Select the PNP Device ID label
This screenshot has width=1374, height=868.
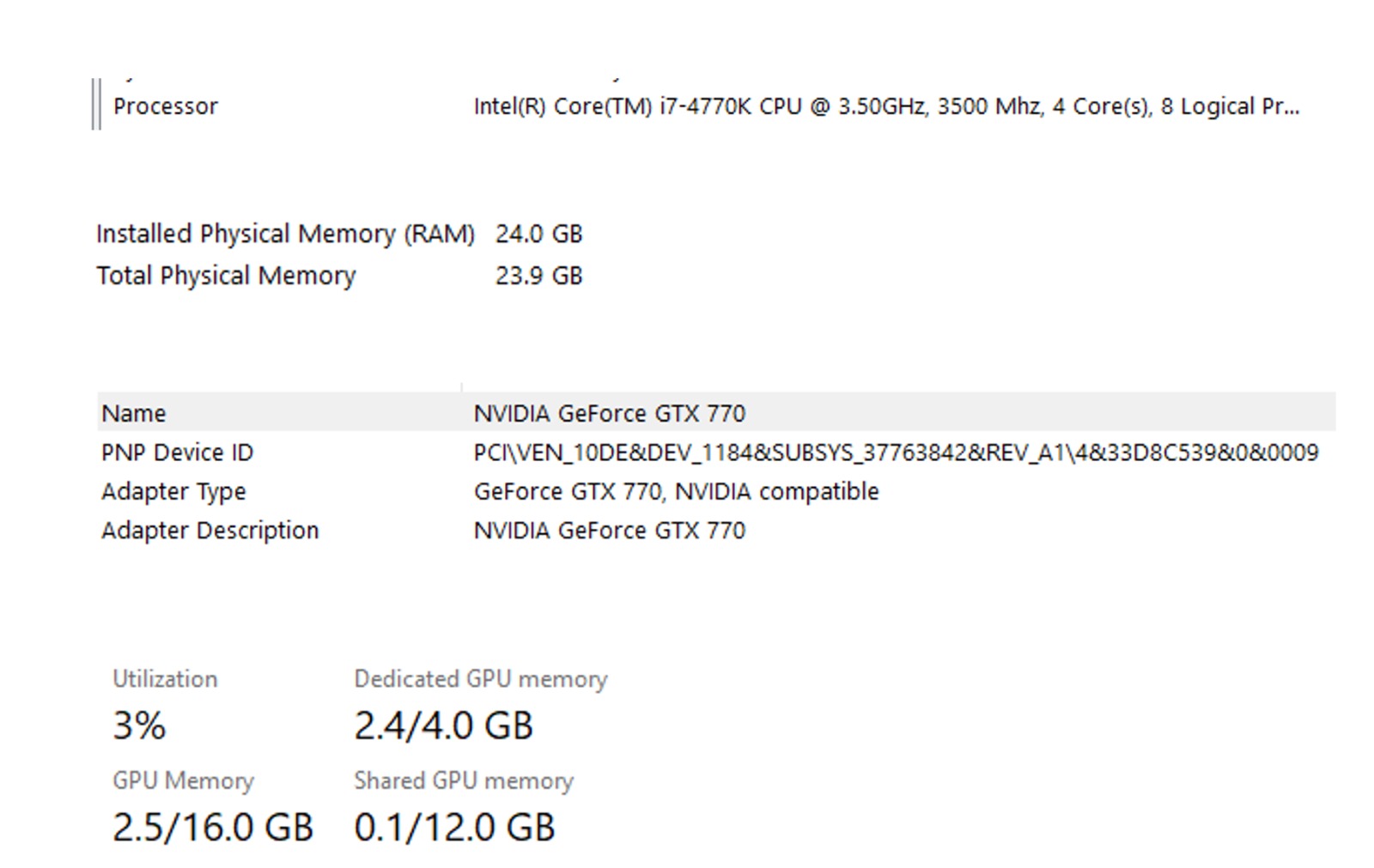pos(177,452)
